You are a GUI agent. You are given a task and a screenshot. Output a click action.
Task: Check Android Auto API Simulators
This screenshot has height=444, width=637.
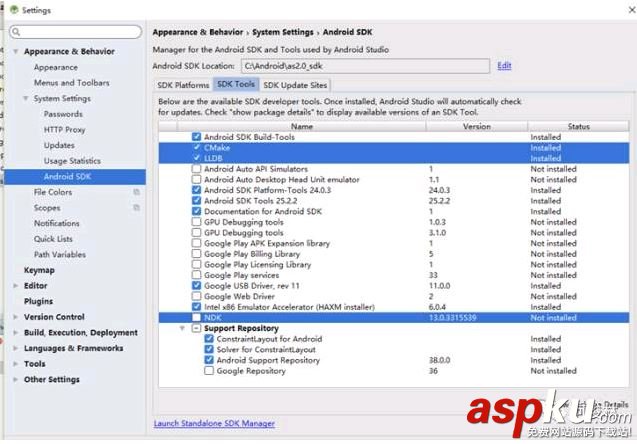click(197, 169)
